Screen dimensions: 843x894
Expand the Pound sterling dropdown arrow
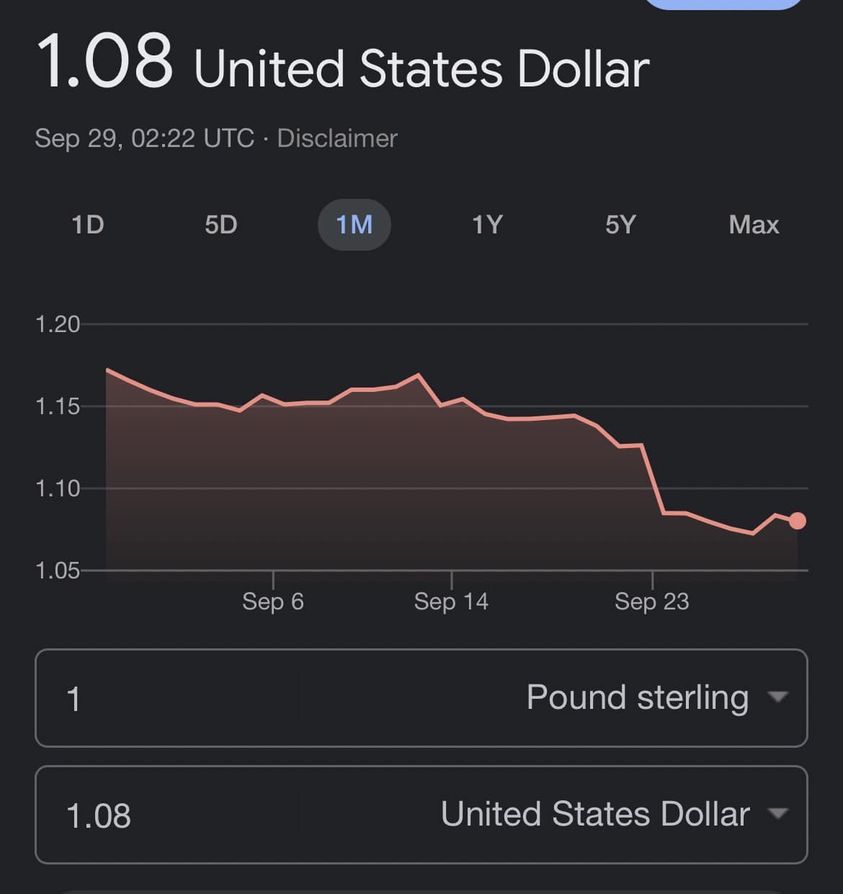777,697
